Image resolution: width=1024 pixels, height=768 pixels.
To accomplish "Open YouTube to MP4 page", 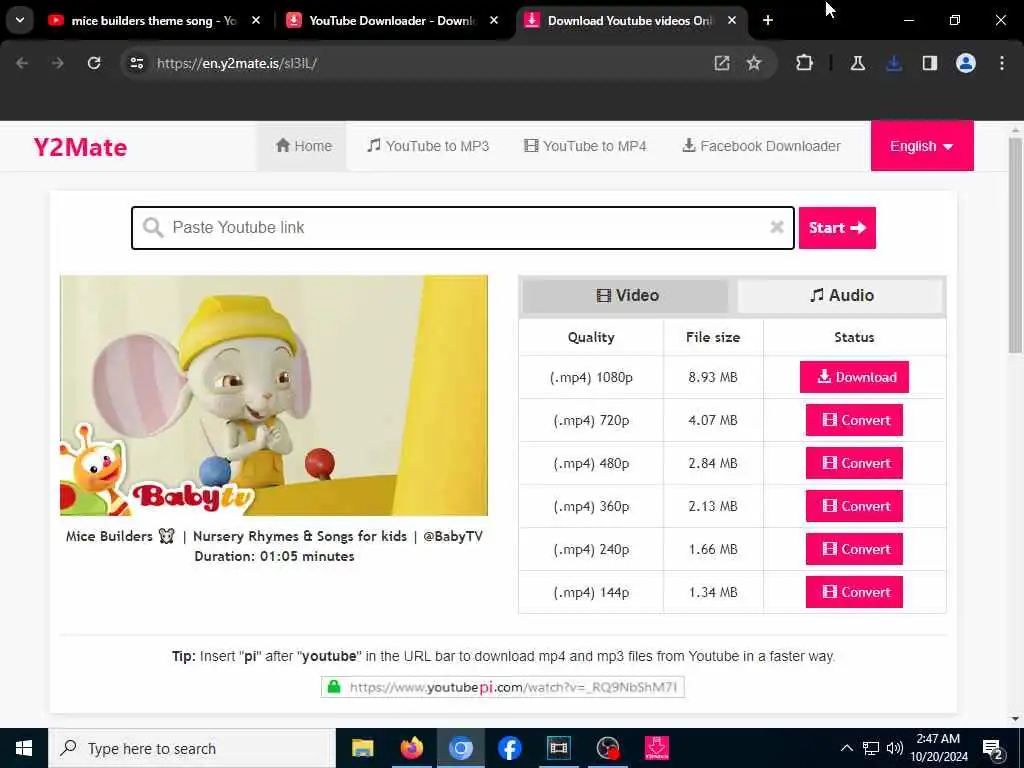I will click(x=585, y=146).
